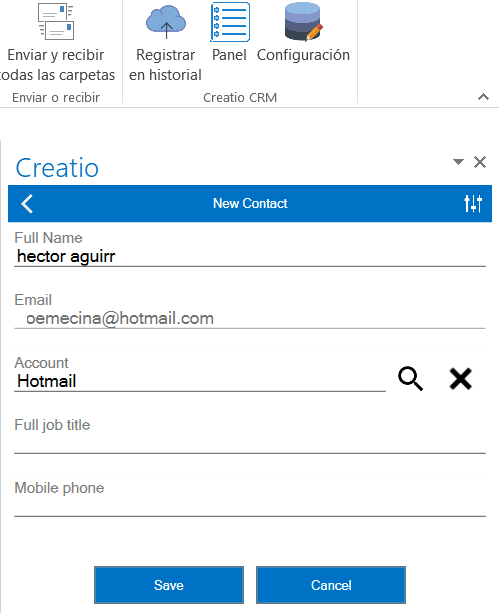Viewport: 499px width, 613px height.
Task: Search accounts with magnifier icon
Action: [410, 378]
